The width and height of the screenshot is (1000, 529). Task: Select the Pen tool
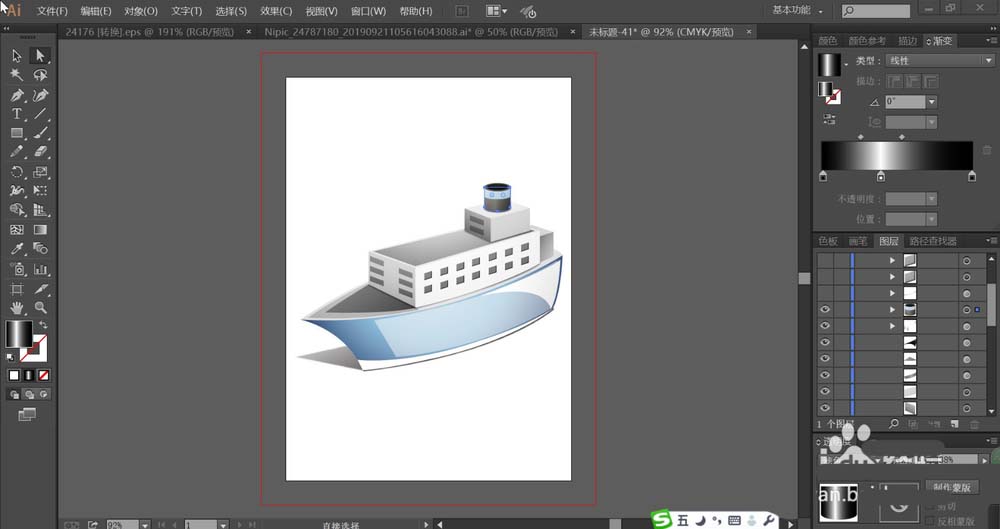(x=17, y=95)
